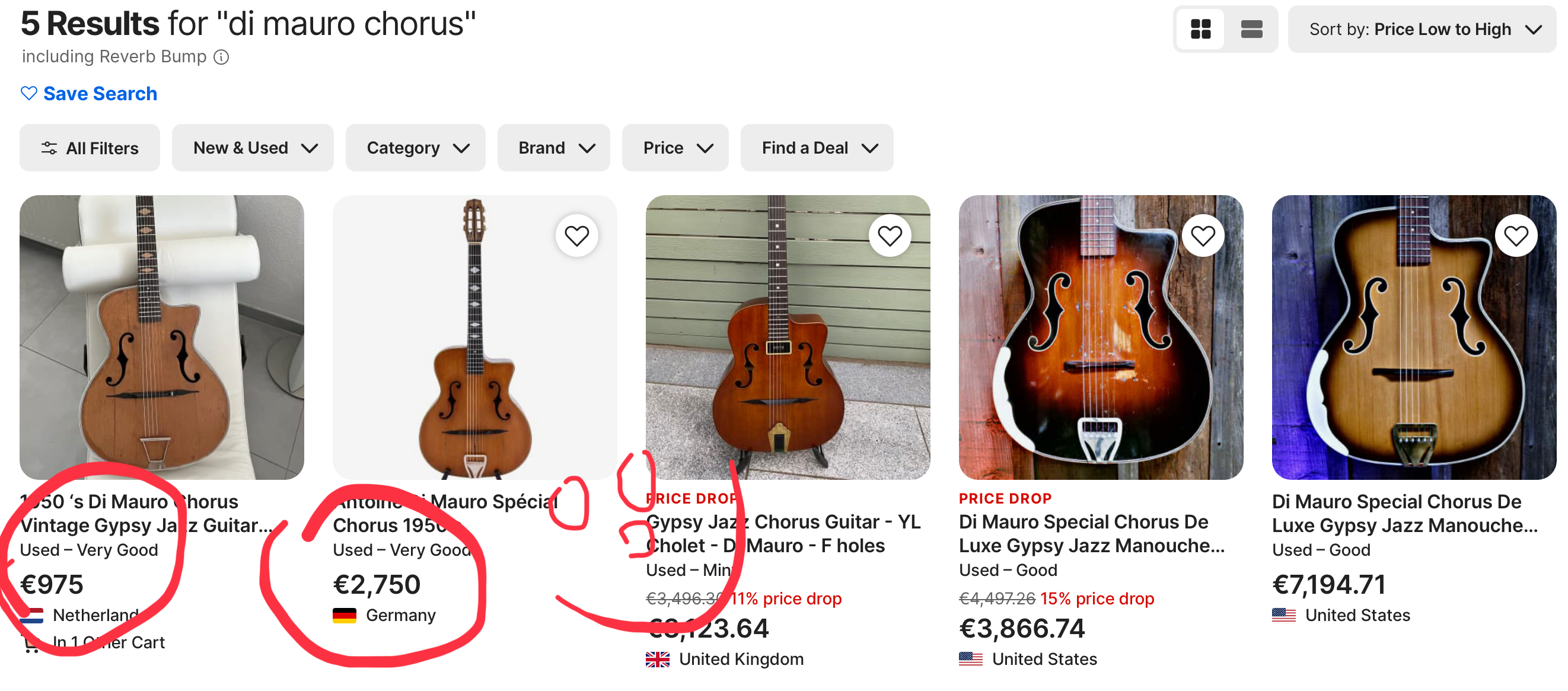Open the Find a Deal menu
The width and height of the screenshot is (1568, 691).
(x=816, y=148)
